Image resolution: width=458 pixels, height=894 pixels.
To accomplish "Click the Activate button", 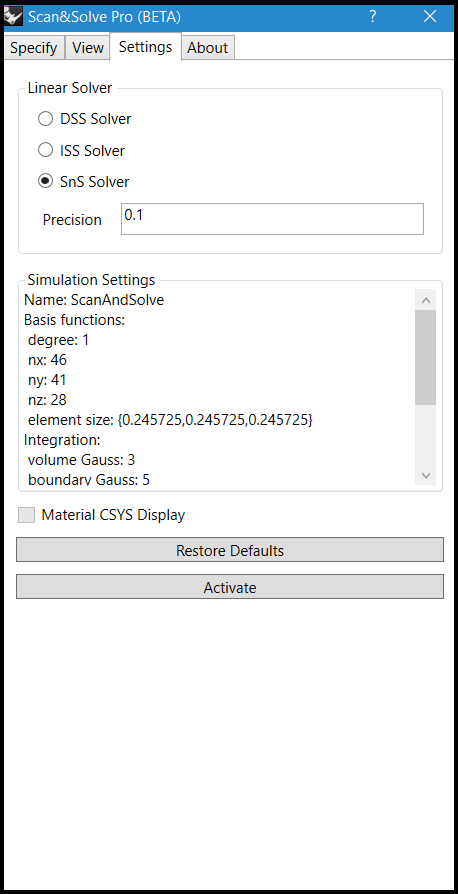I will point(230,587).
